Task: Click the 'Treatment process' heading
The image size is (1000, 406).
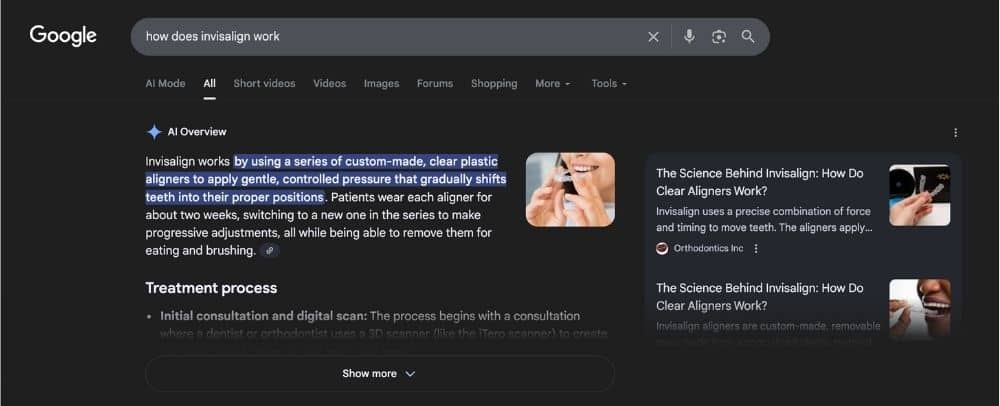Action: [211, 288]
